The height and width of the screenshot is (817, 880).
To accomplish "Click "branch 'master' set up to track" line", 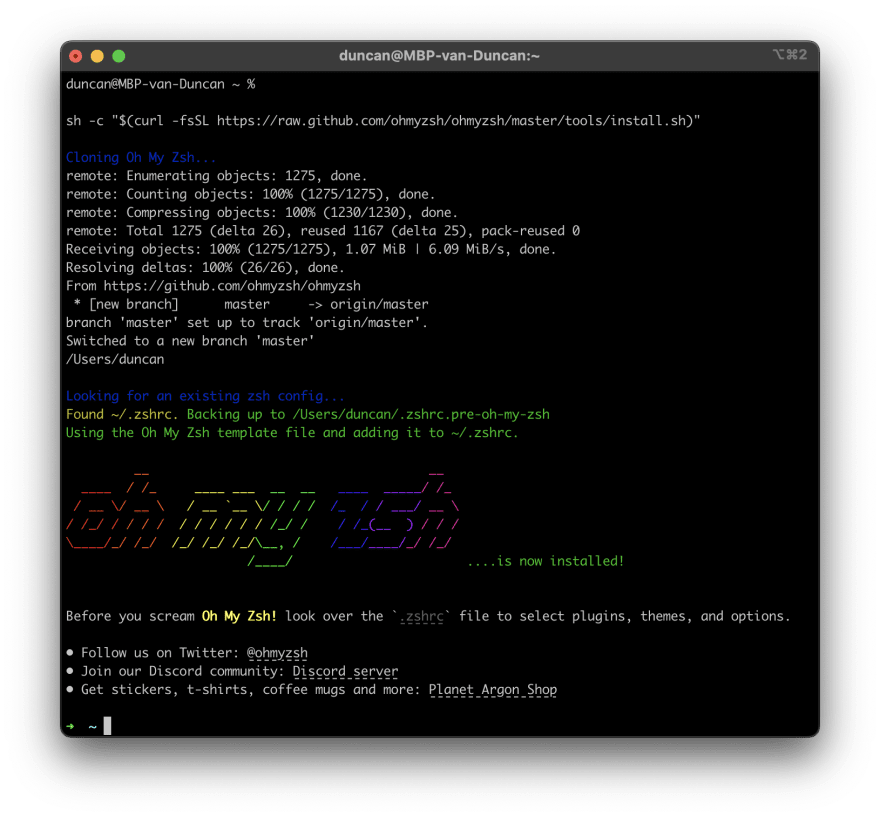I will pos(246,323).
